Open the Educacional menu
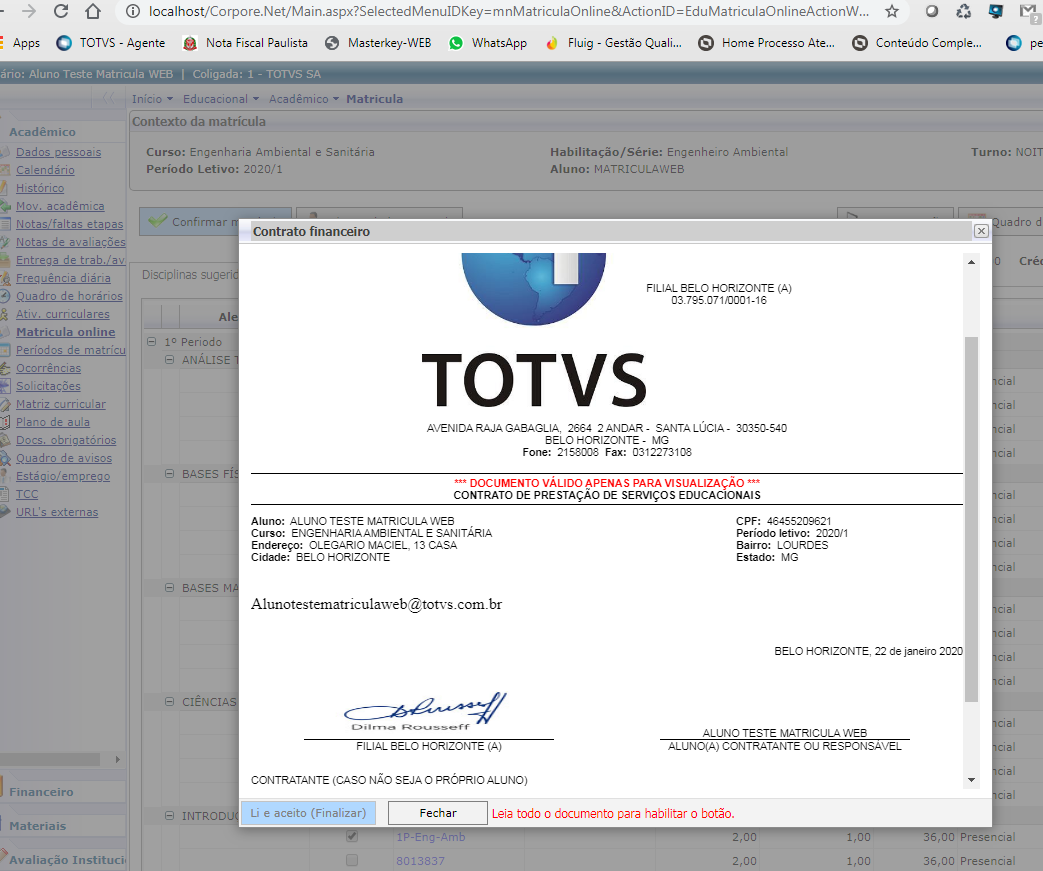 [220, 98]
